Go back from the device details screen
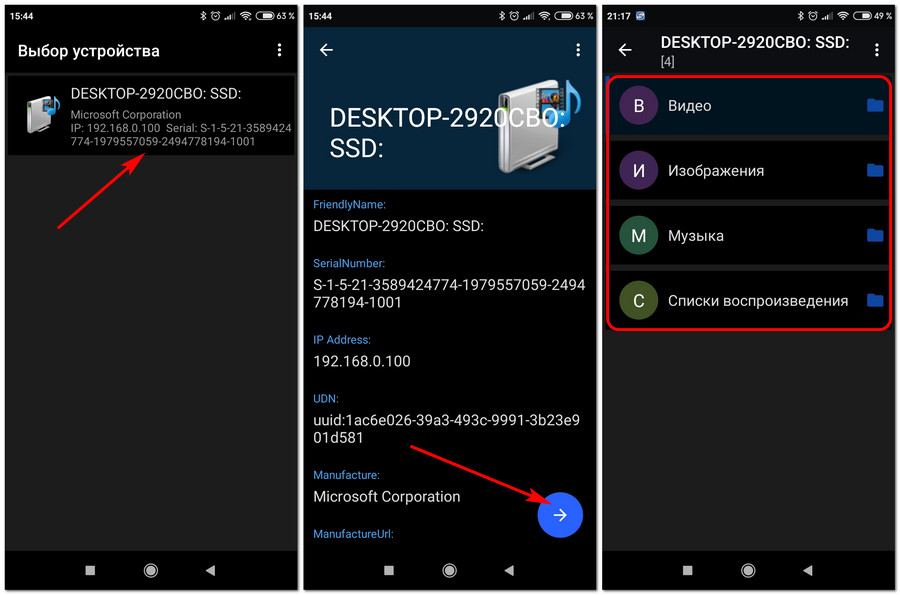This screenshot has width=900, height=595. pyautogui.click(x=326, y=50)
